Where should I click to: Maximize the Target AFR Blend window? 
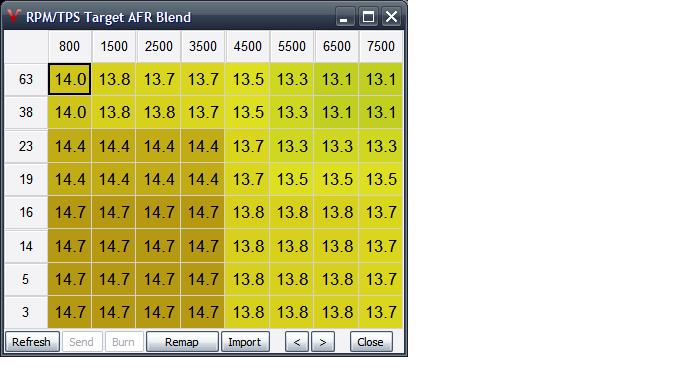click(369, 17)
